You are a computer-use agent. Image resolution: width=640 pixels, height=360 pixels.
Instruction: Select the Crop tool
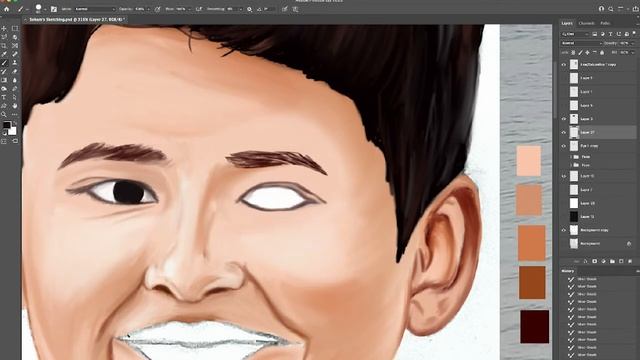(x=4, y=46)
